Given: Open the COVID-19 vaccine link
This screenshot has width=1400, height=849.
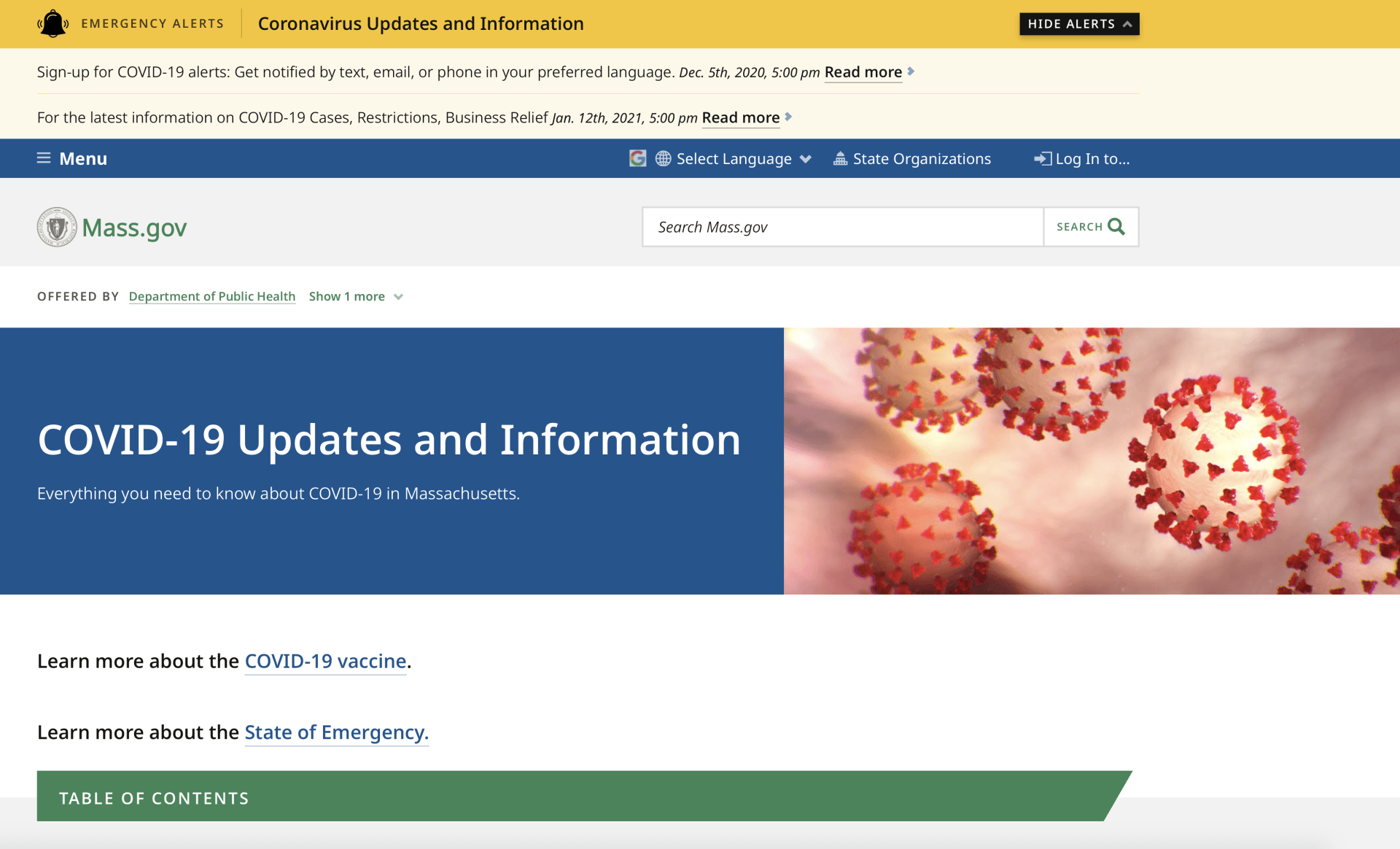Looking at the screenshot, I should coord(325,661).
